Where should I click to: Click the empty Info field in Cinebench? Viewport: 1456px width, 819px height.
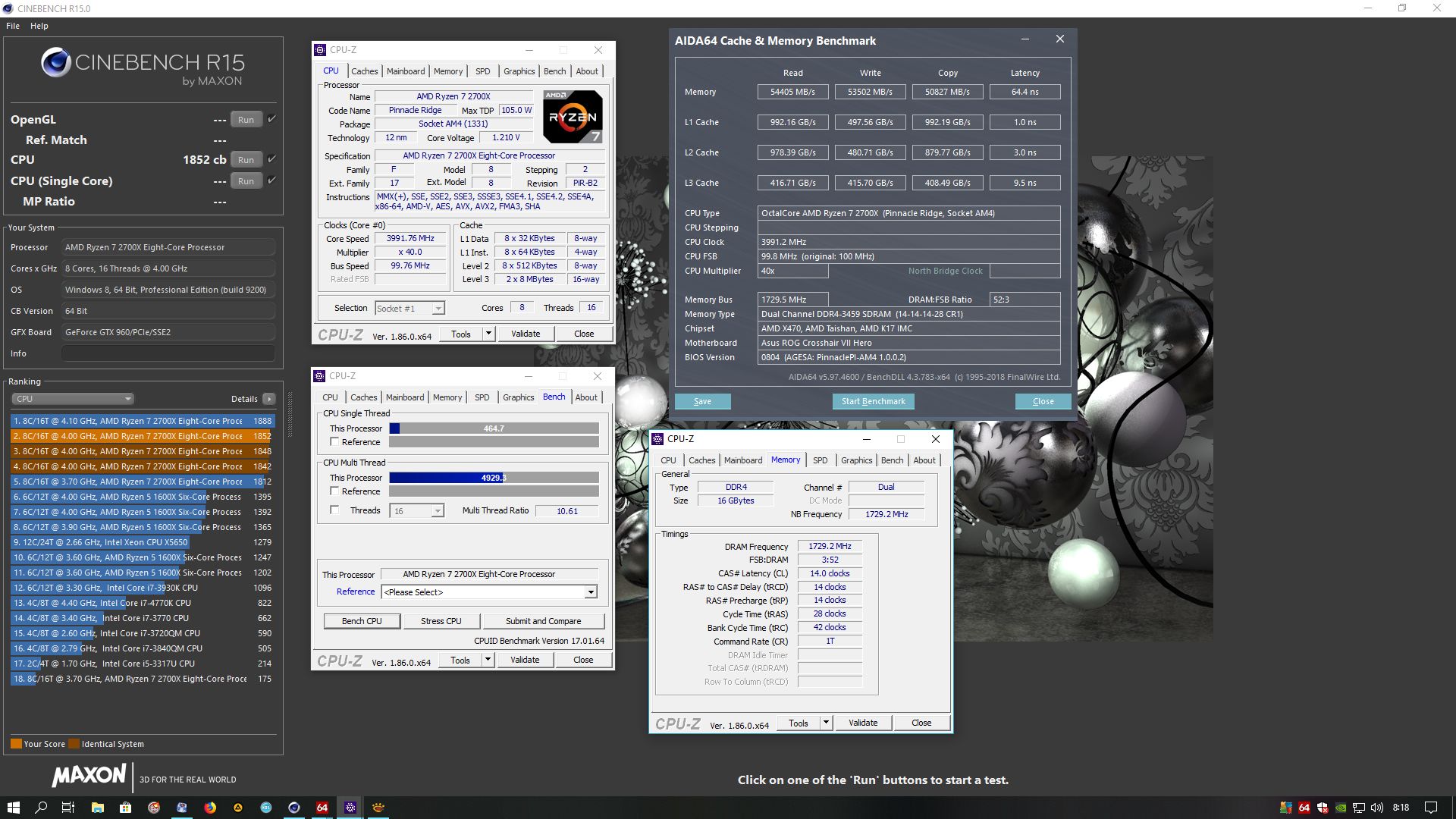pos(168,353)
